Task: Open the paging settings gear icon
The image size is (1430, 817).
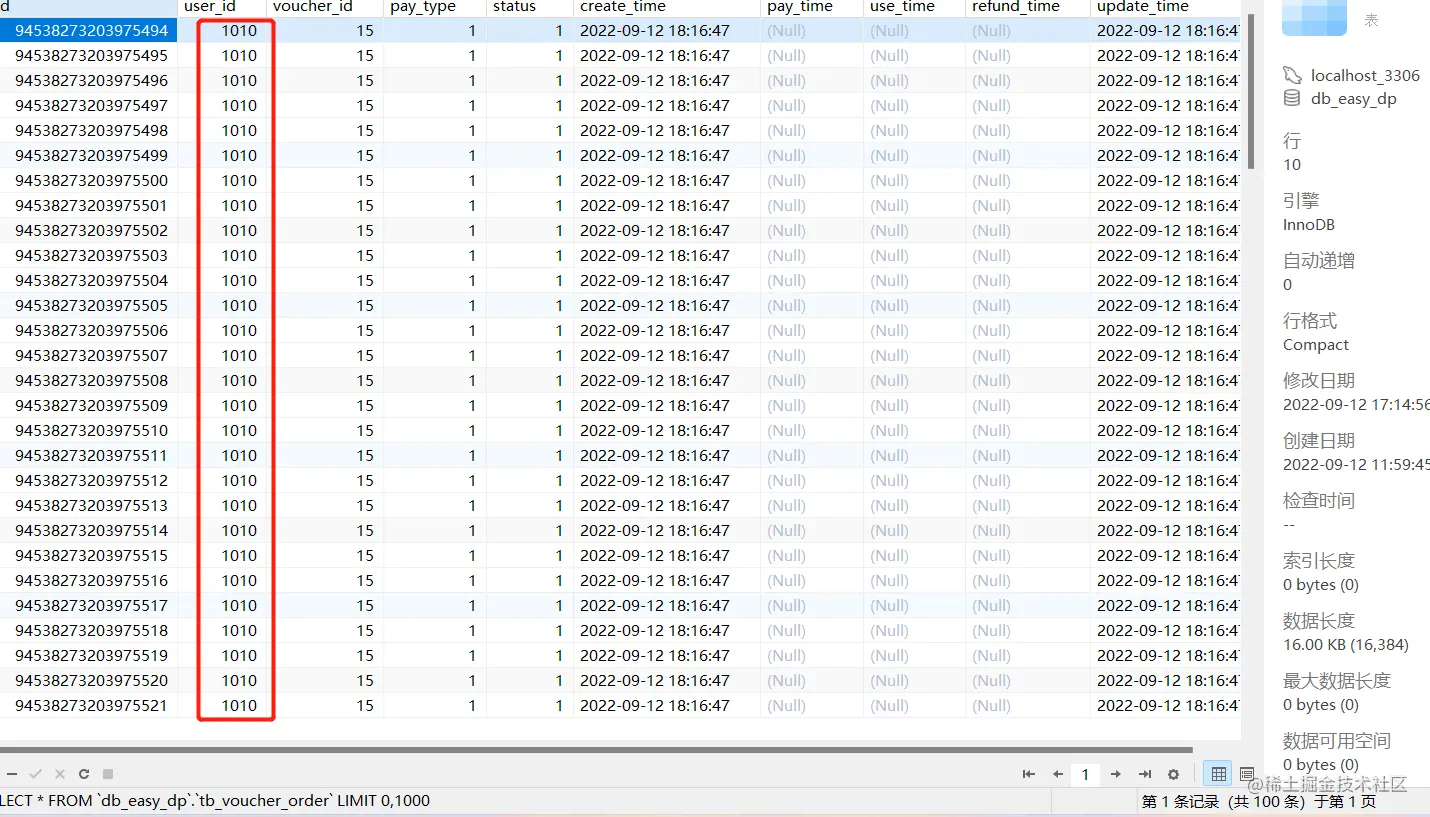Action: click(1174, 774)
